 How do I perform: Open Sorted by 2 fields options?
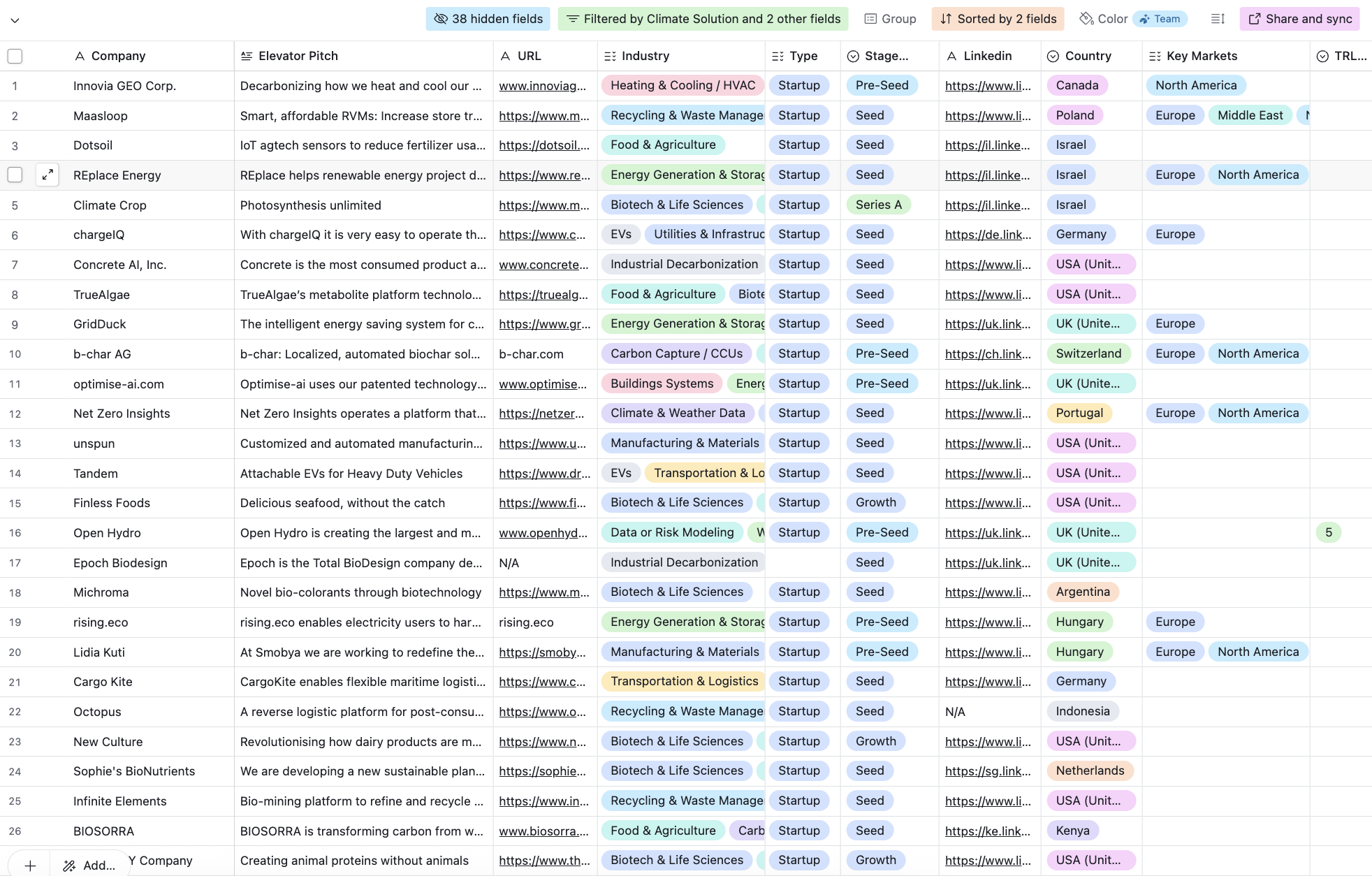pyautogui.click(x=998, y=19)
